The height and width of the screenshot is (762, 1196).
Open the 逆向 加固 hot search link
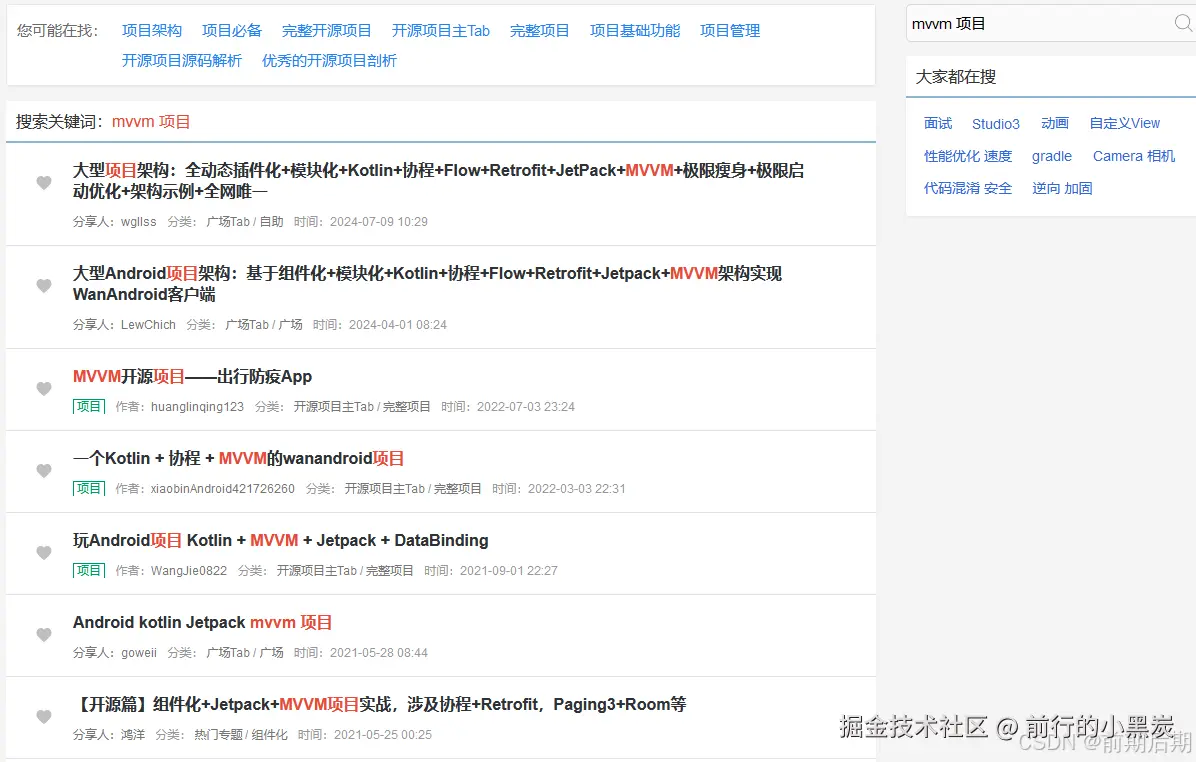[1062, 188]
